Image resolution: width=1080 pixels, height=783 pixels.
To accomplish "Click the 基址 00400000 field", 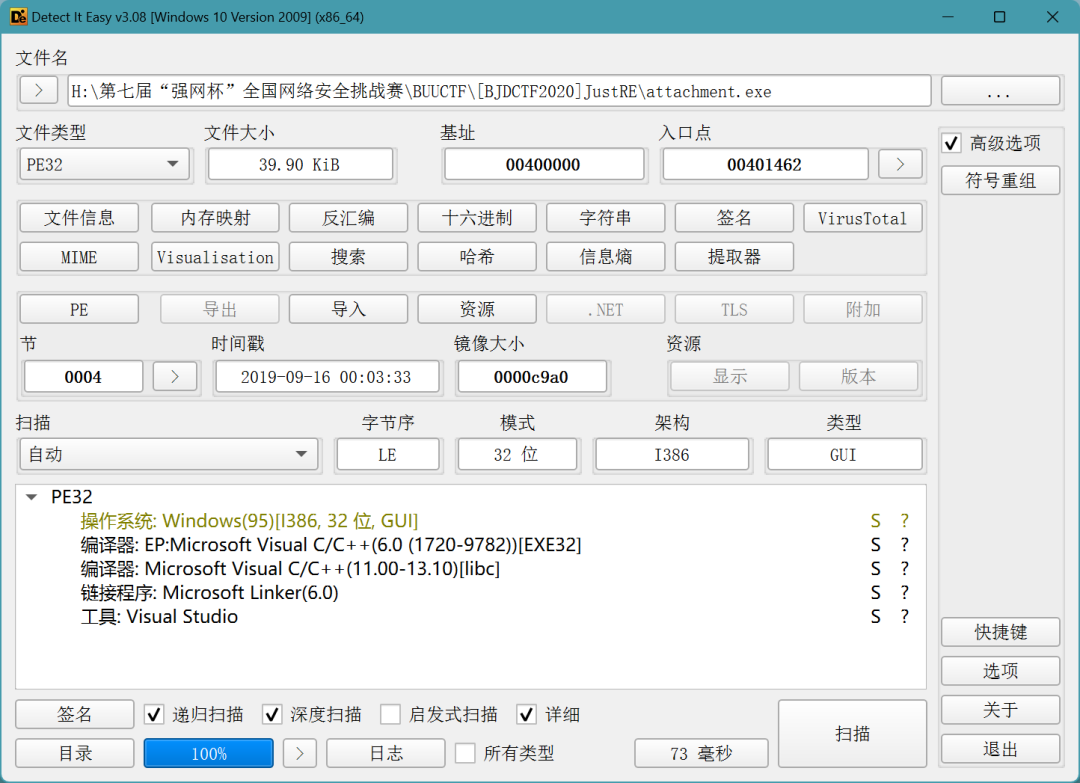I will point(543,165).
